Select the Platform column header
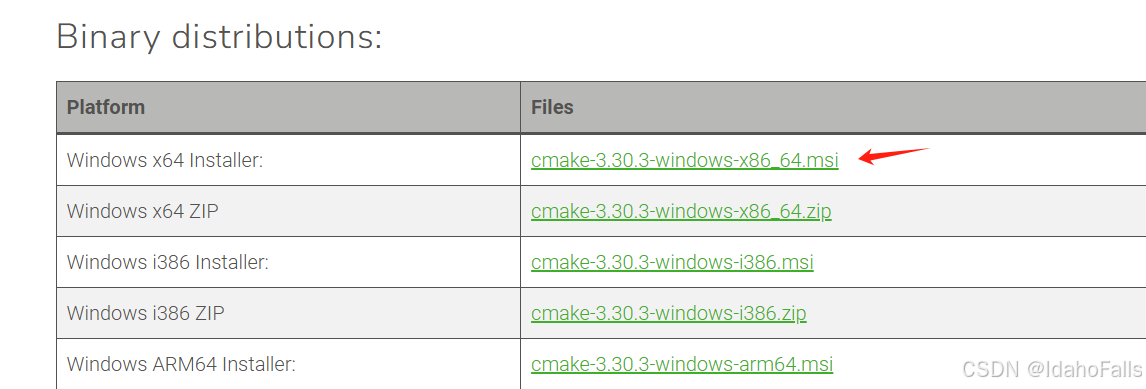Image resolution: width=1146 pixels, height=389 pixels. (x=288, y=107)
